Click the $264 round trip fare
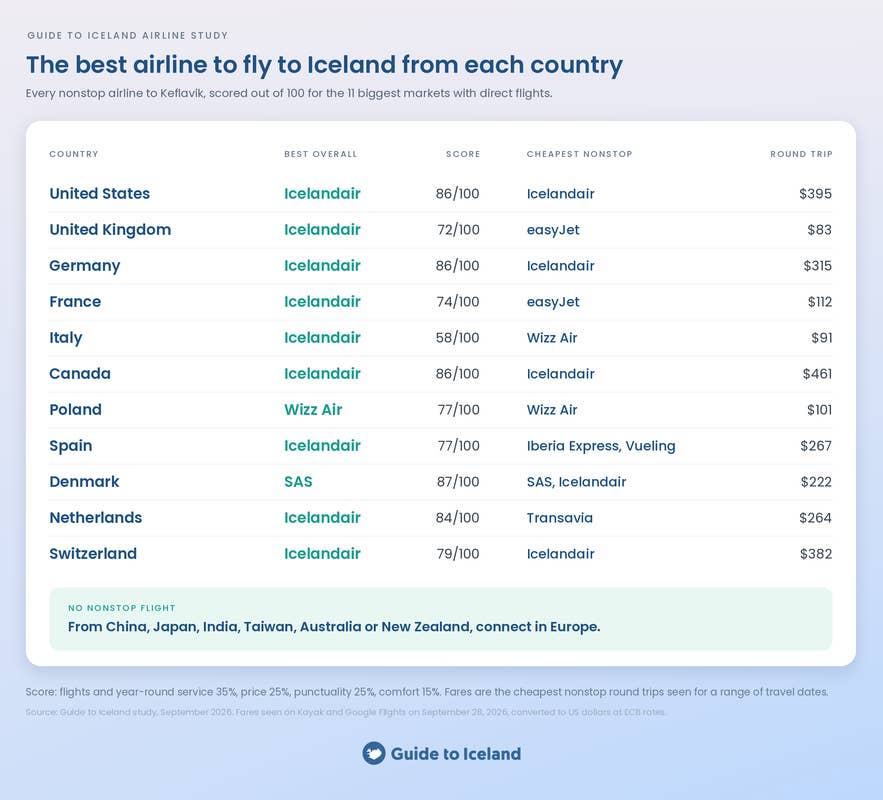The width and height of the screenshot is (883, 800). pyautogui.click(x=815, y=518)
